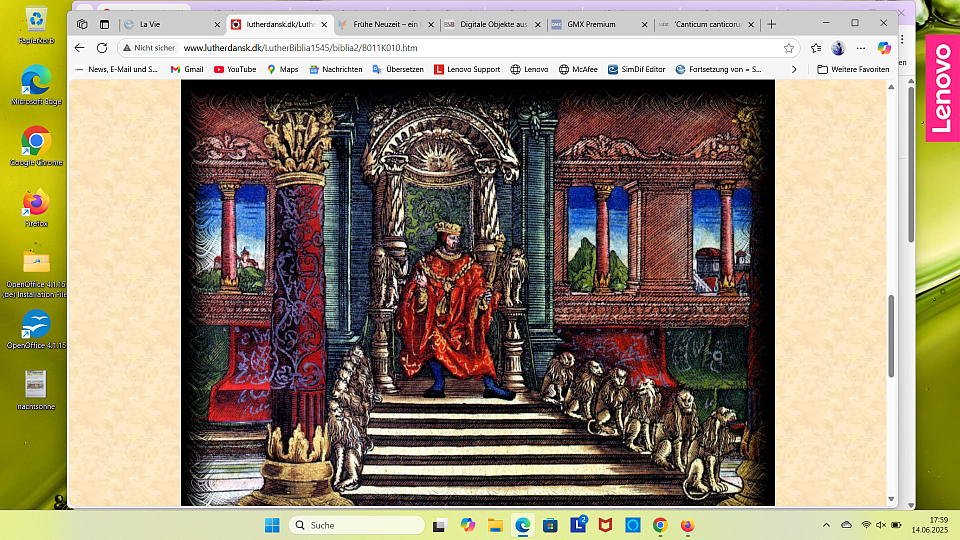
Task: Click the muted volume tray icon
Action: pos(881,525)
